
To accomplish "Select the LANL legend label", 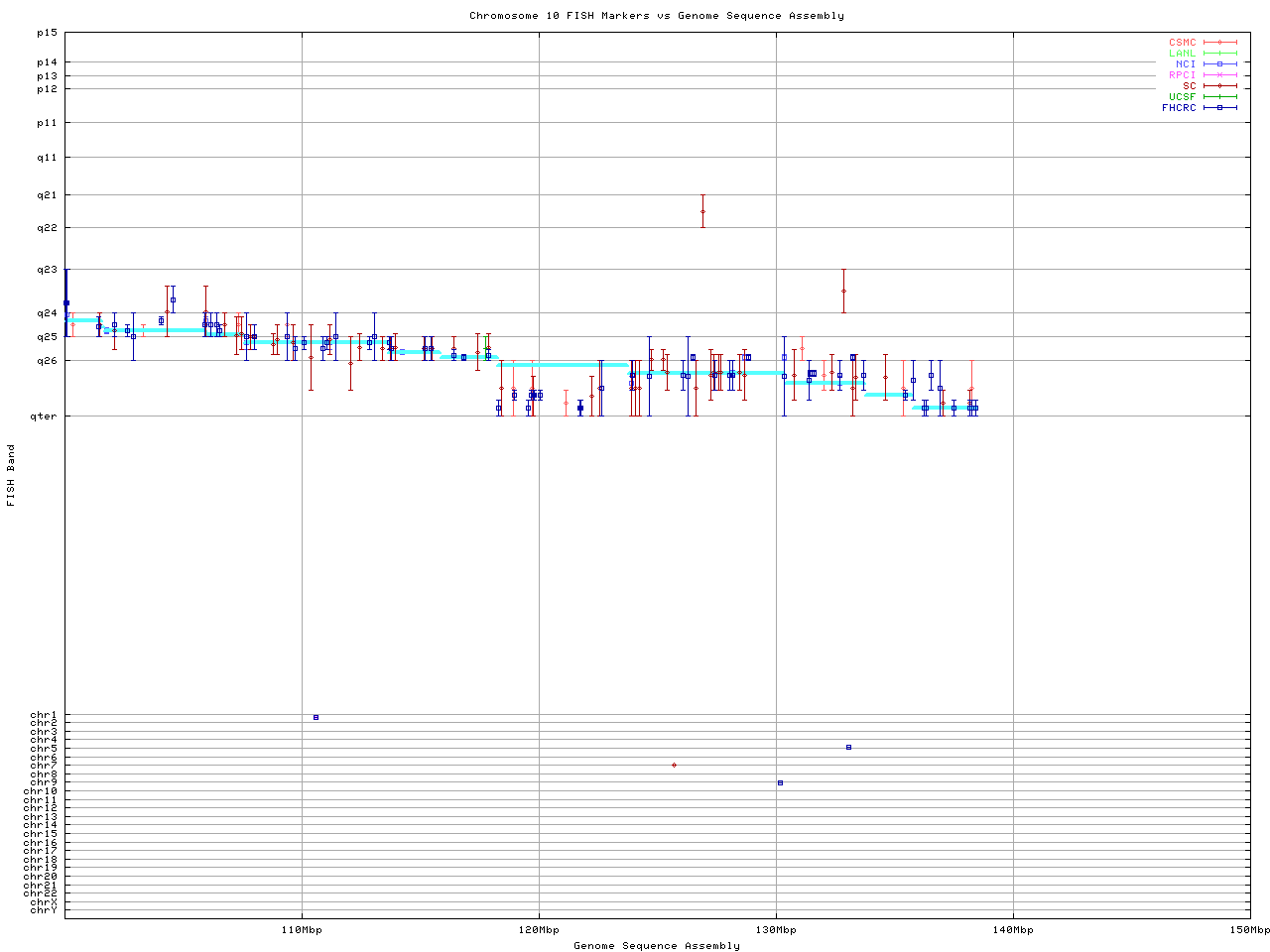I will [x=1182, y=54].
